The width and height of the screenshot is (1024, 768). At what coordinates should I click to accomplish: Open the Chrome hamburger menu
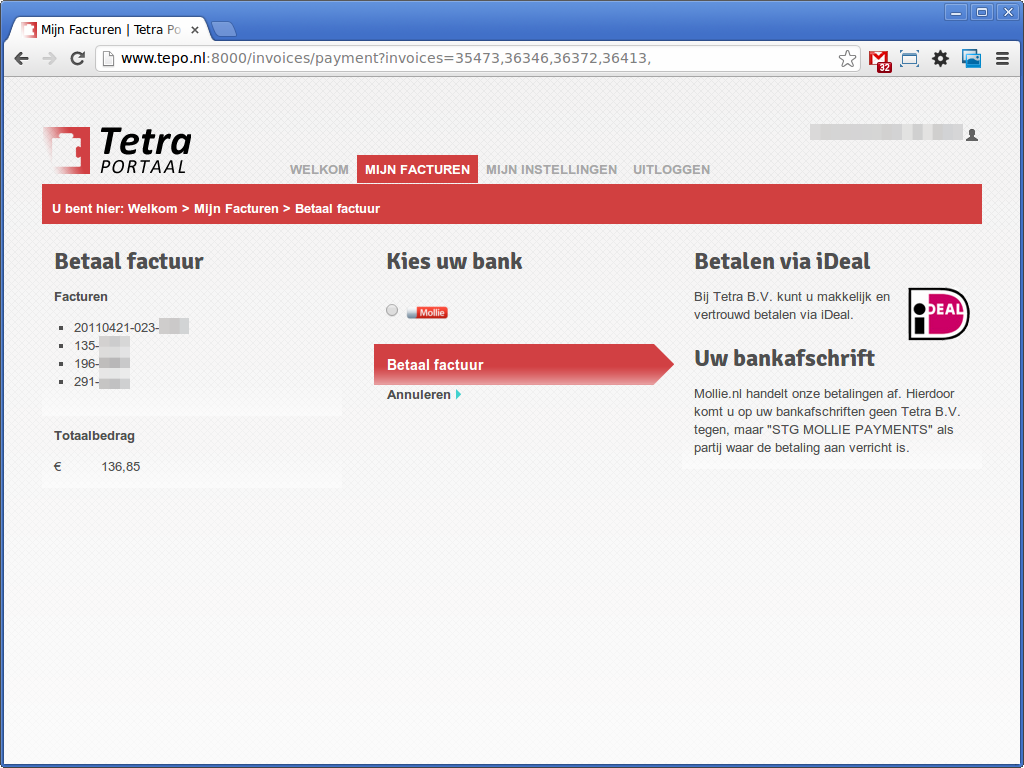pyautogui.click(x=1002, y=59)
